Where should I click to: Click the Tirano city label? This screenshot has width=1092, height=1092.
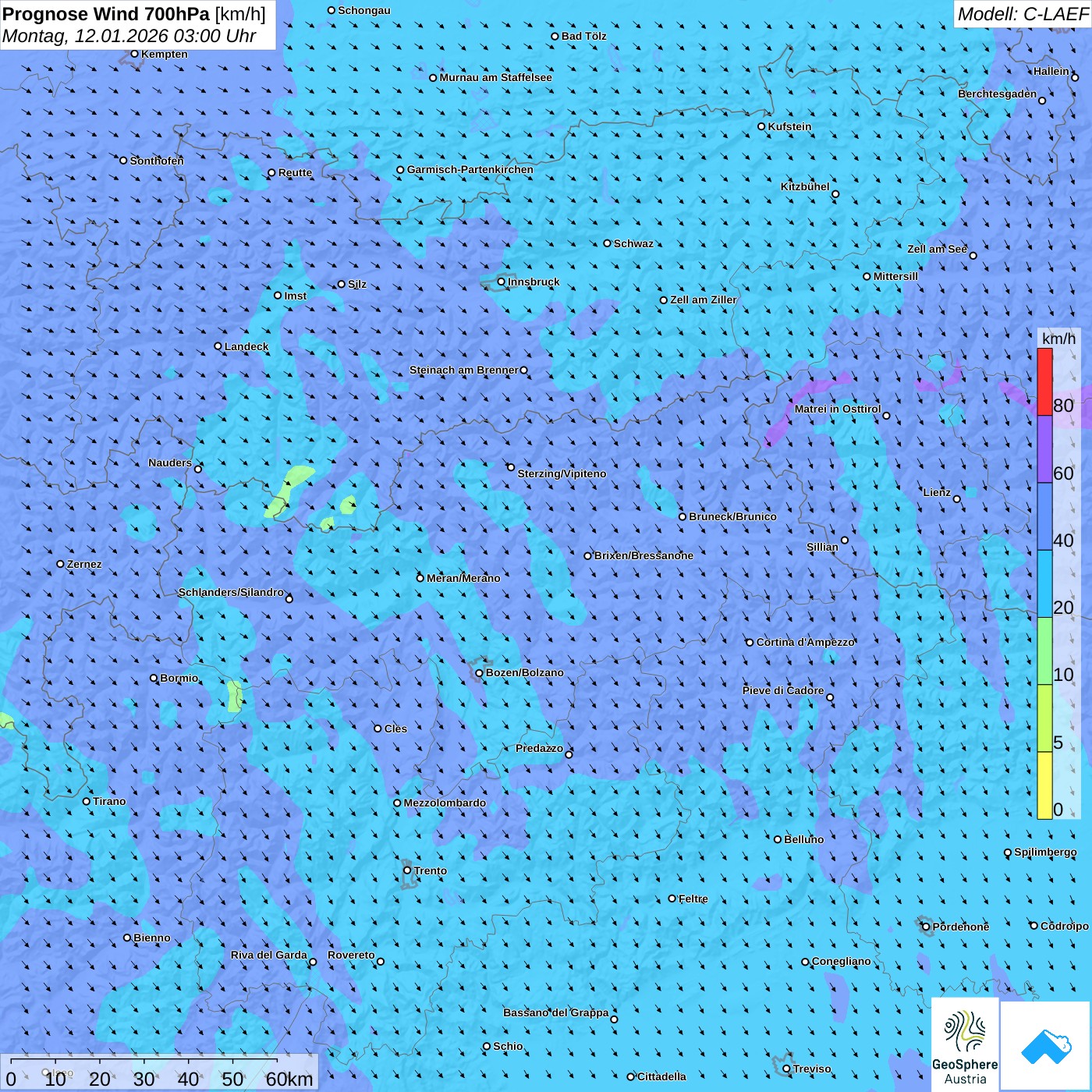click(109, 801)
